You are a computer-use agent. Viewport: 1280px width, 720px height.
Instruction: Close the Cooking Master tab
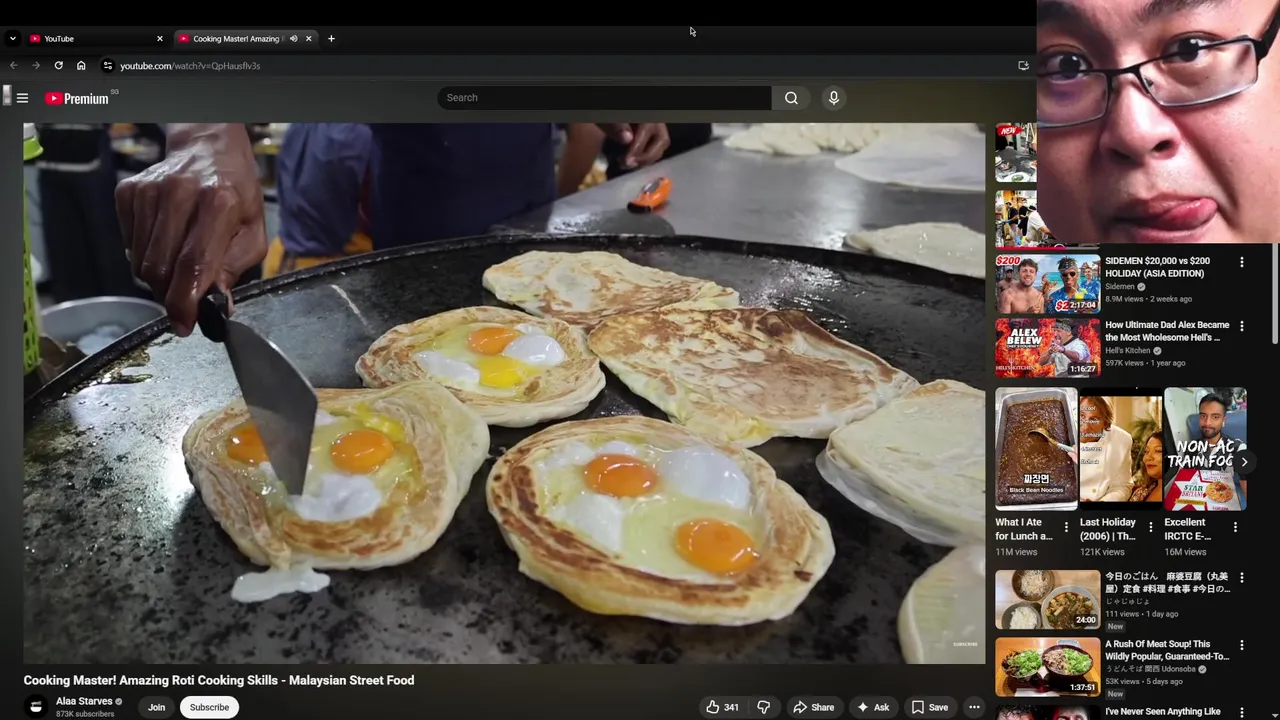tap(308, 39)
